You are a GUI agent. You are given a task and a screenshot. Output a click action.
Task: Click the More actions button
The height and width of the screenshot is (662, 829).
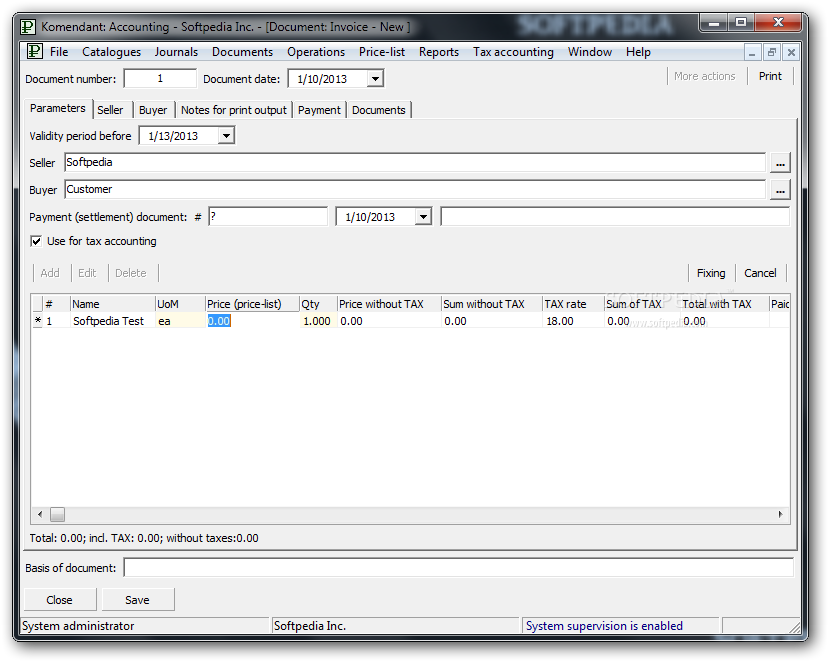click(704, 76)
